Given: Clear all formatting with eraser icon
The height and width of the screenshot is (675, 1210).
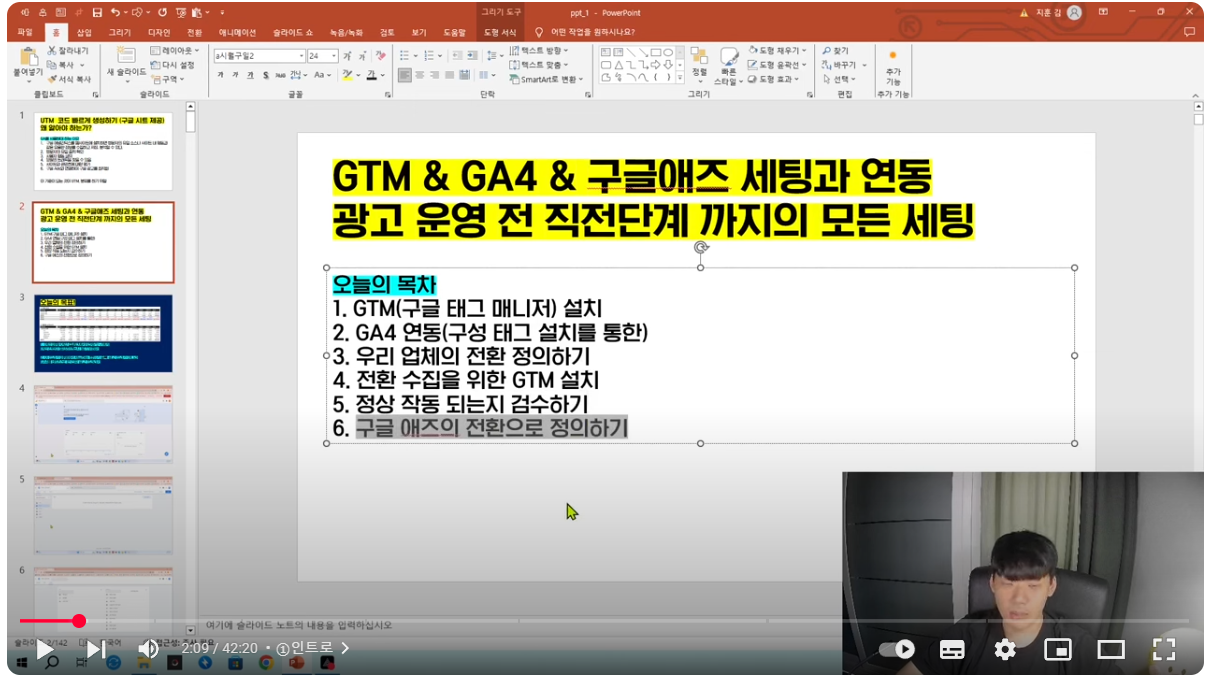Looking at the screenshot, I should coord(380,56).
